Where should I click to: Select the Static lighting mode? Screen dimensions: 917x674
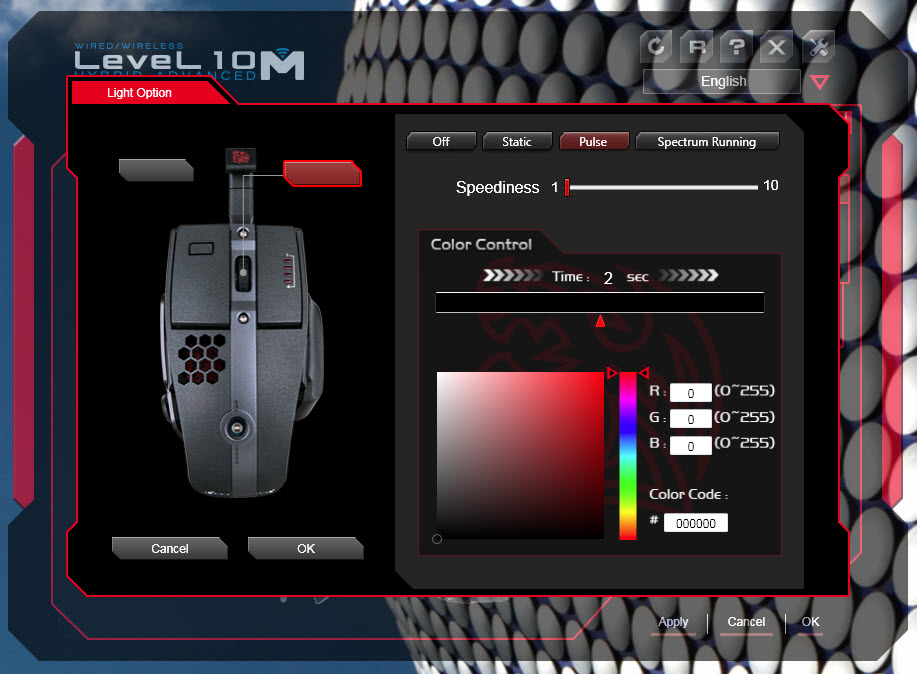(x=517, y=141)
